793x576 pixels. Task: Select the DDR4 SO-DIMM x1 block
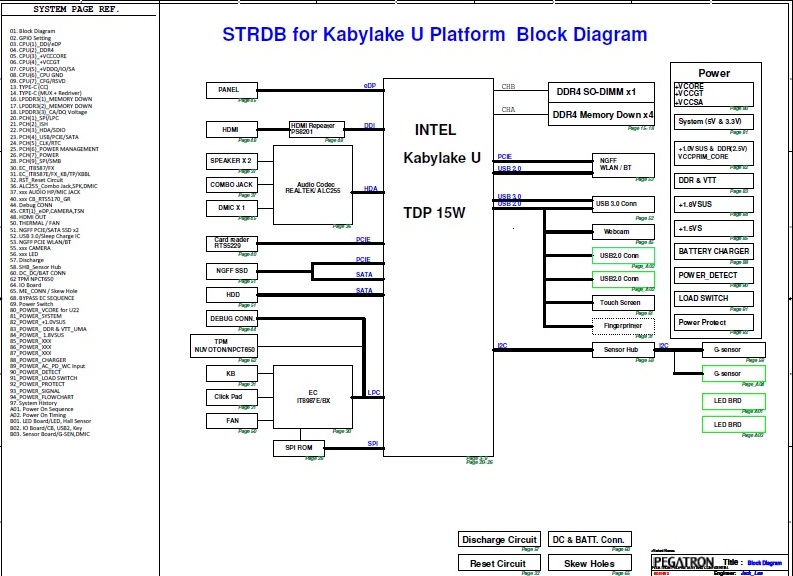click(601, 92)
